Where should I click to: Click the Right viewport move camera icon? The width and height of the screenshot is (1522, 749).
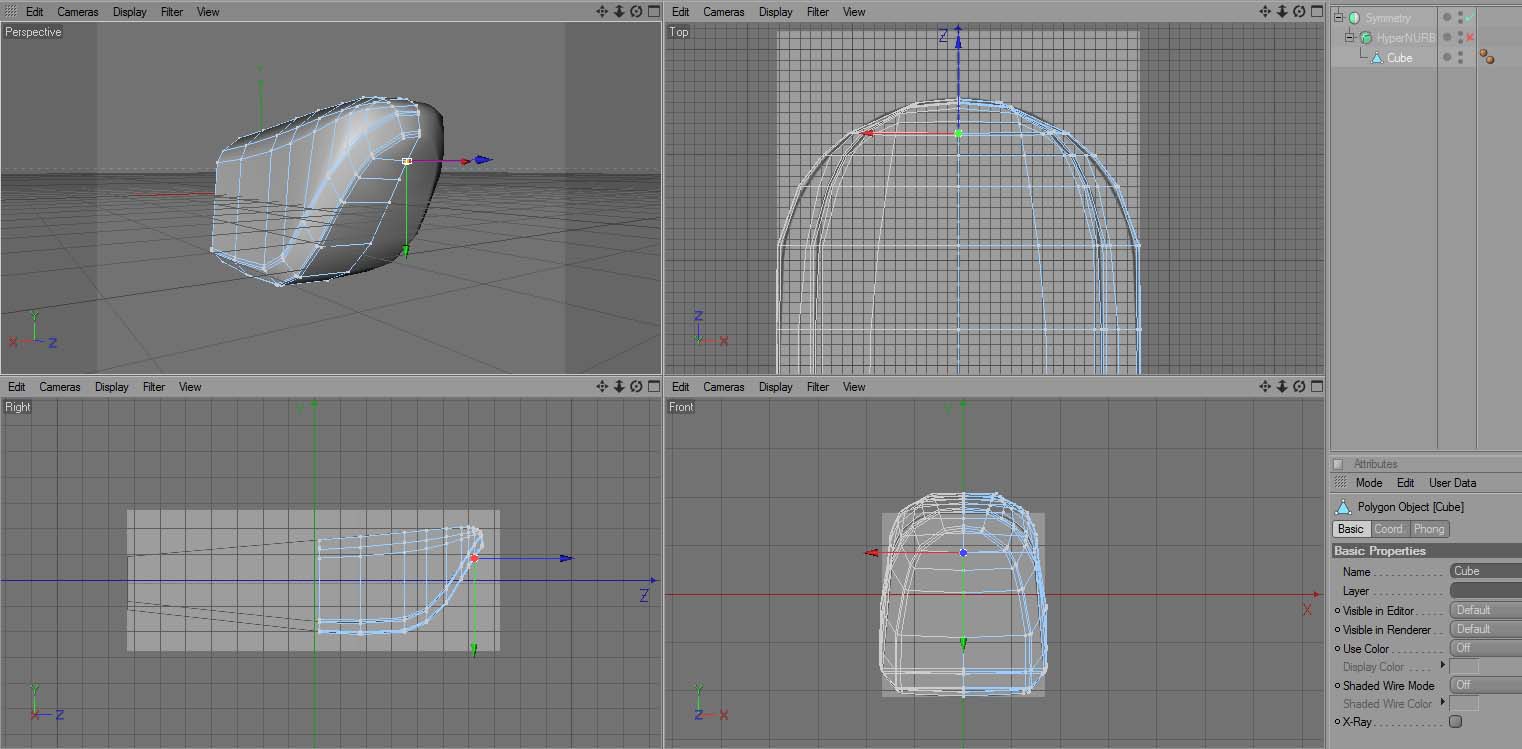(x=602, y=386)
